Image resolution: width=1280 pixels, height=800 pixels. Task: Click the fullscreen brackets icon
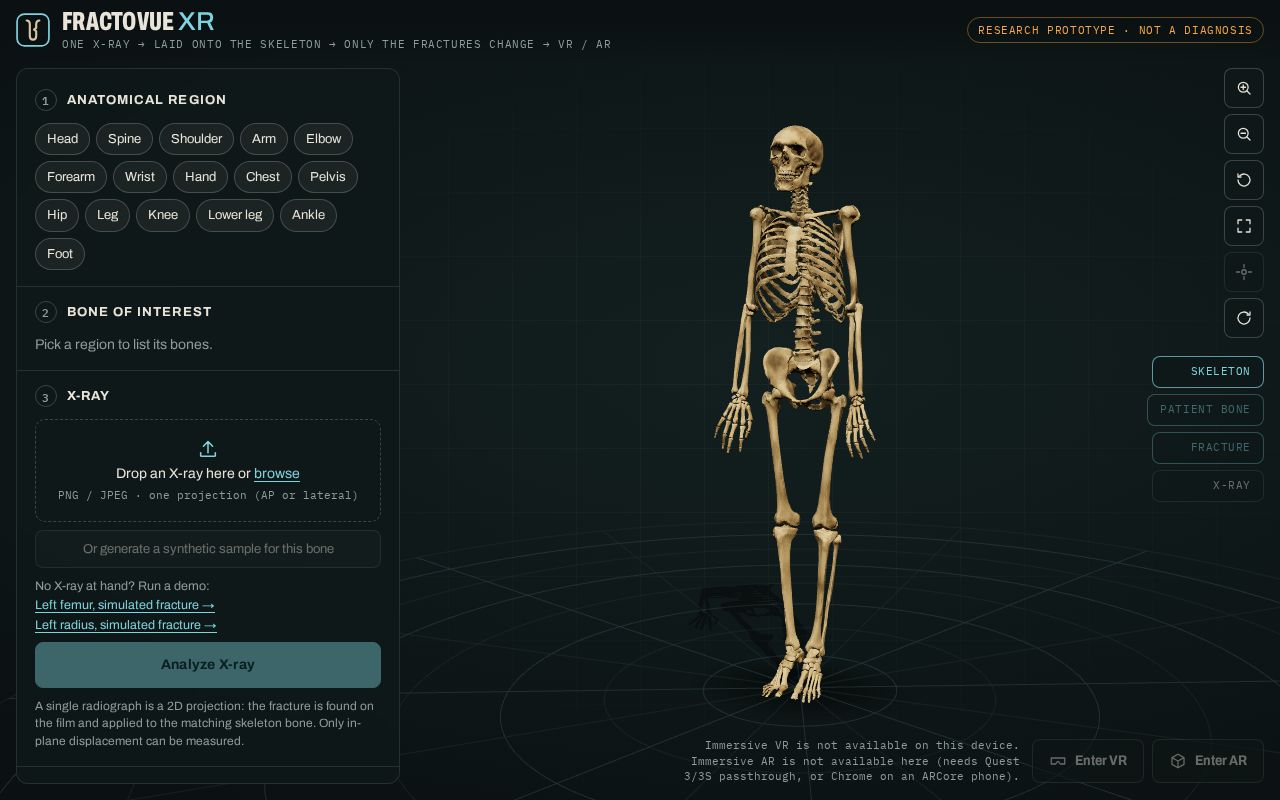tap(1244, 226)
